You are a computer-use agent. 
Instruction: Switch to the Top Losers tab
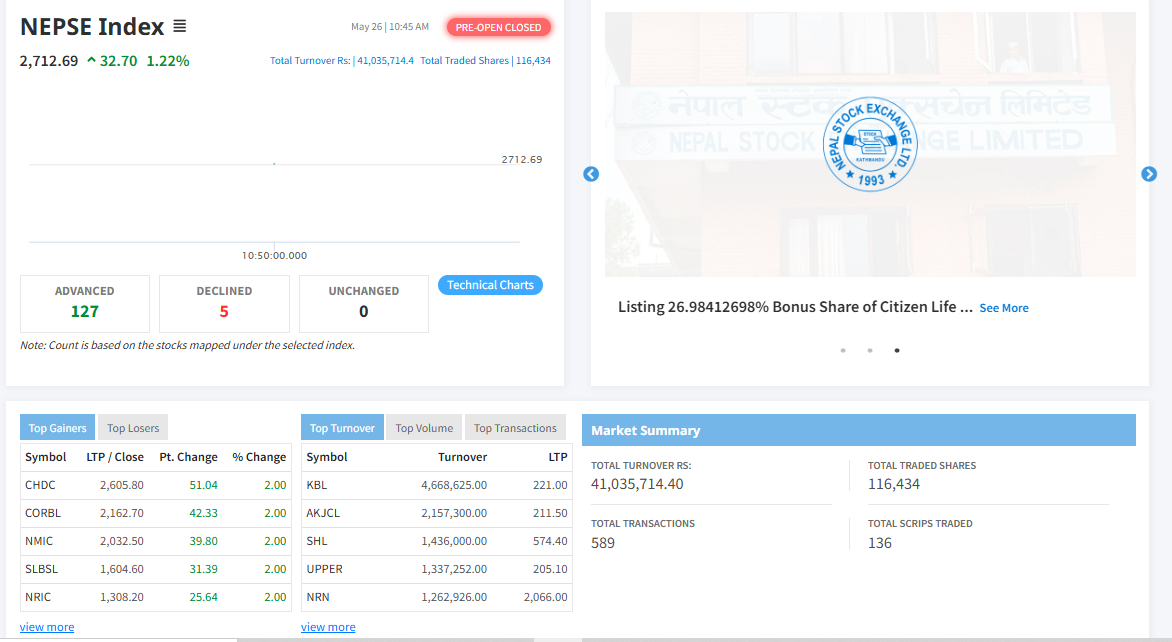pos(133,428)
